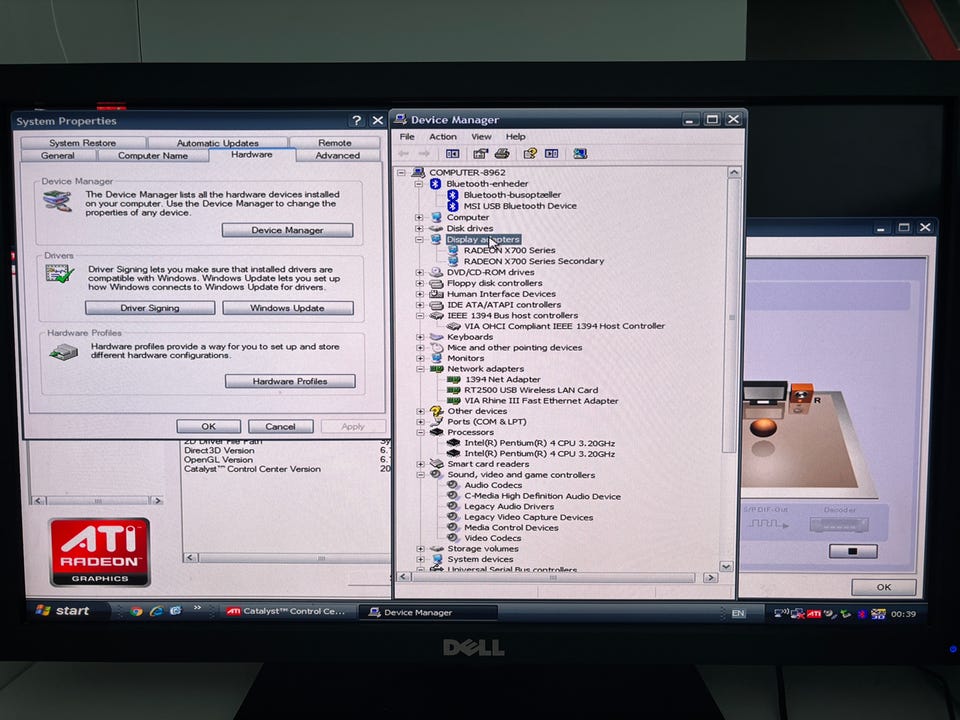The width and height of the screenshot is (960, 720).
Task: Expand the Smart card readers branch
Action: click(420, 464)
